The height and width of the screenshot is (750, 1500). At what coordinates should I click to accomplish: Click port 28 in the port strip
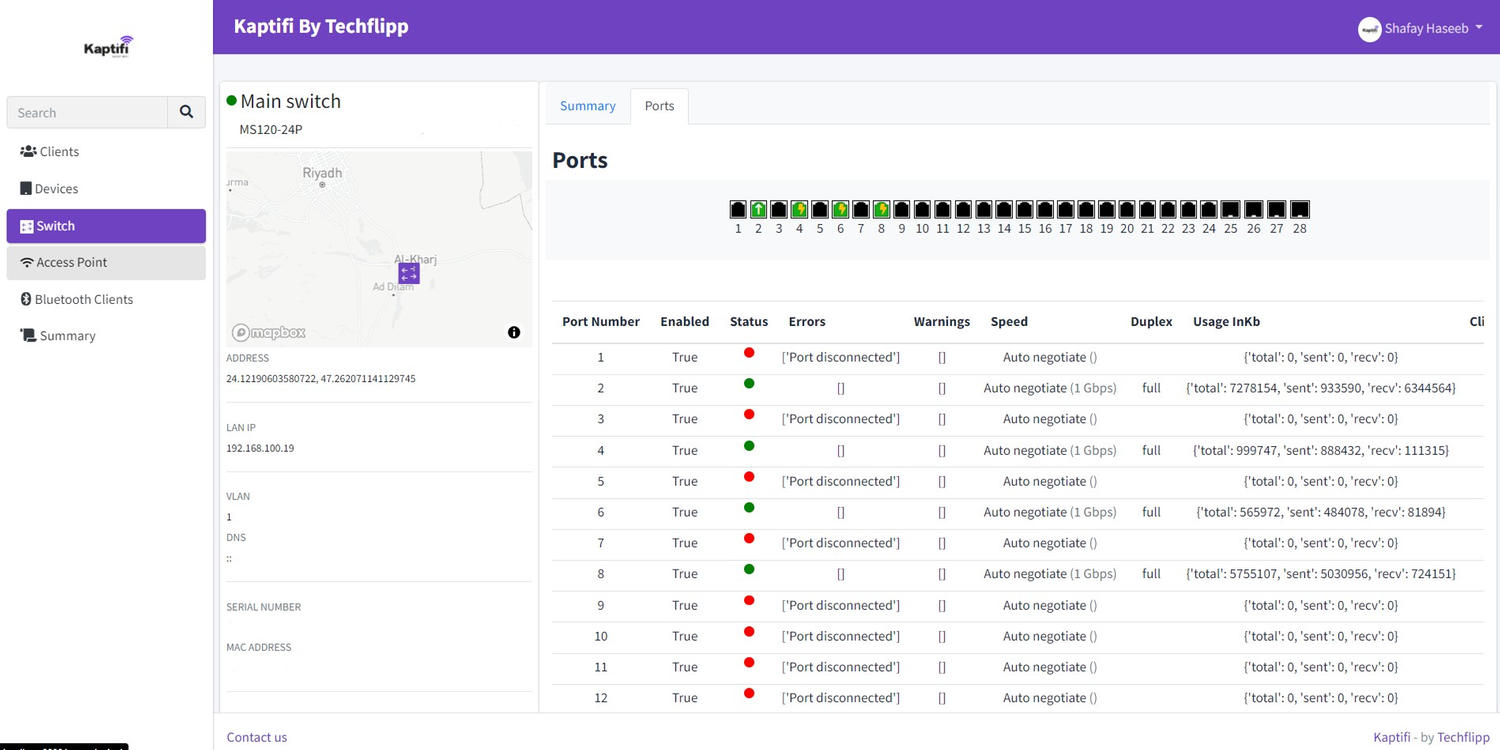(1299, 209)
